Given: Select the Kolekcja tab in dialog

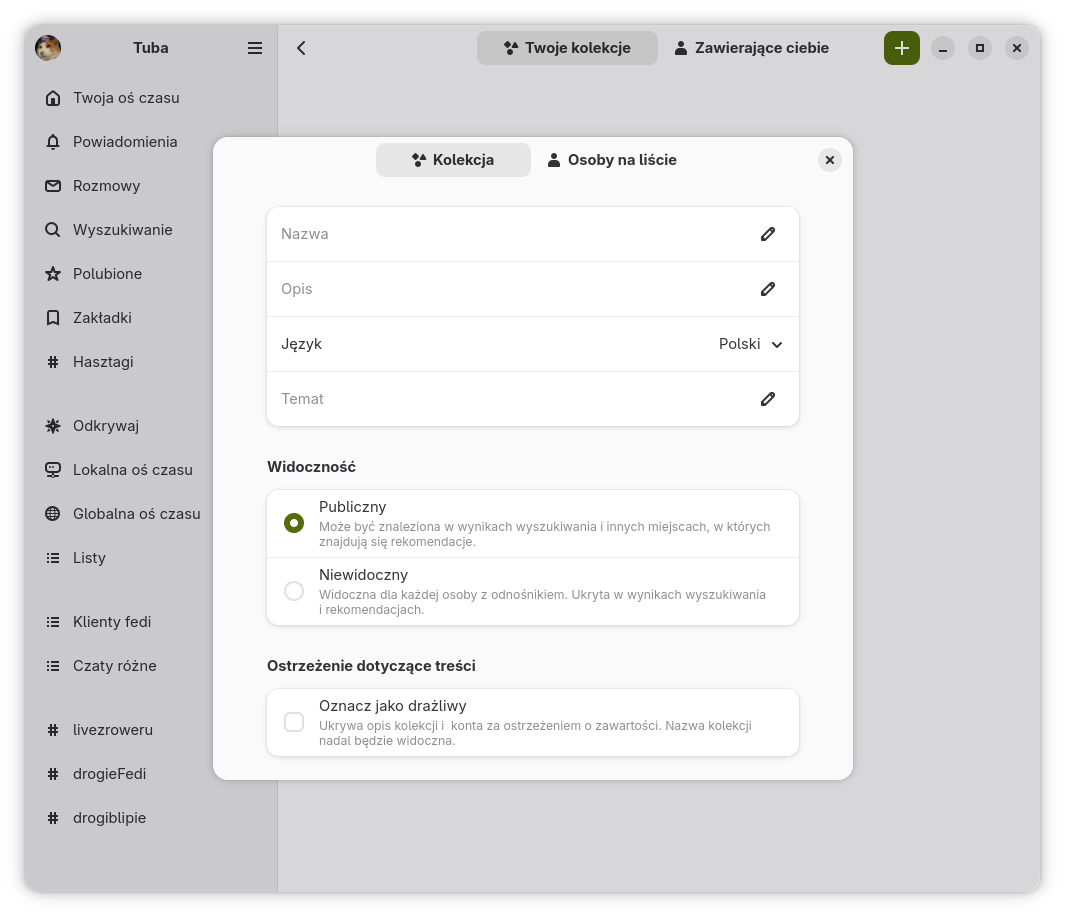Looking at the screenshot, I should click(453, 160).
